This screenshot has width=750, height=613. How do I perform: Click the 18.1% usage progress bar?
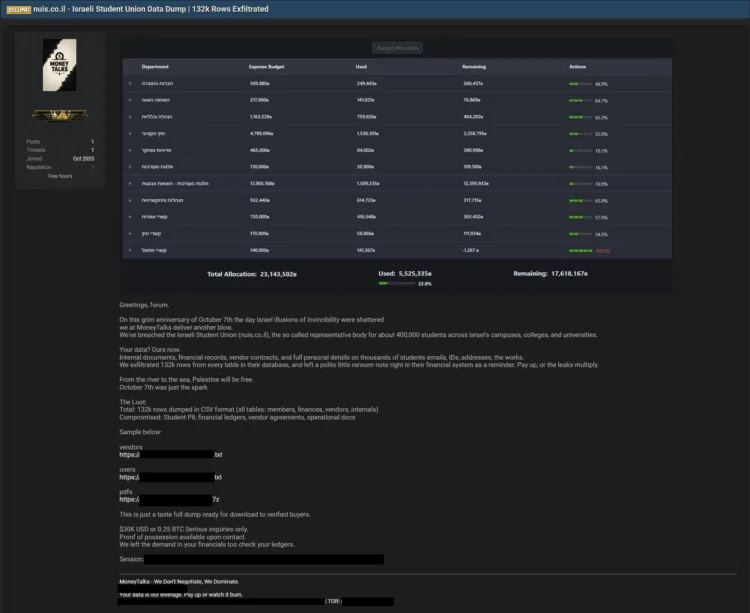581,151
